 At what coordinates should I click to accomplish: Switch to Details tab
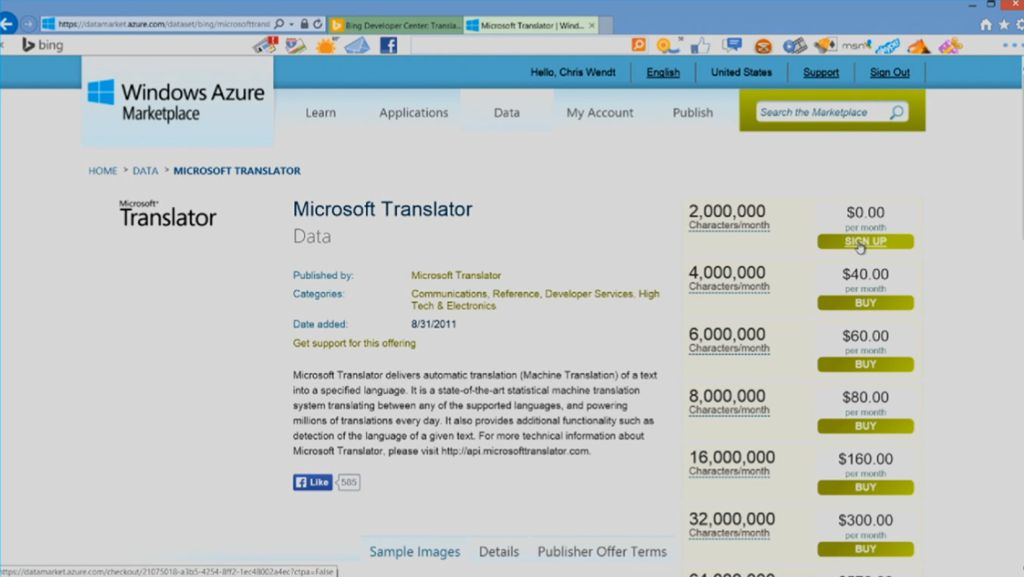click(499, 552)
